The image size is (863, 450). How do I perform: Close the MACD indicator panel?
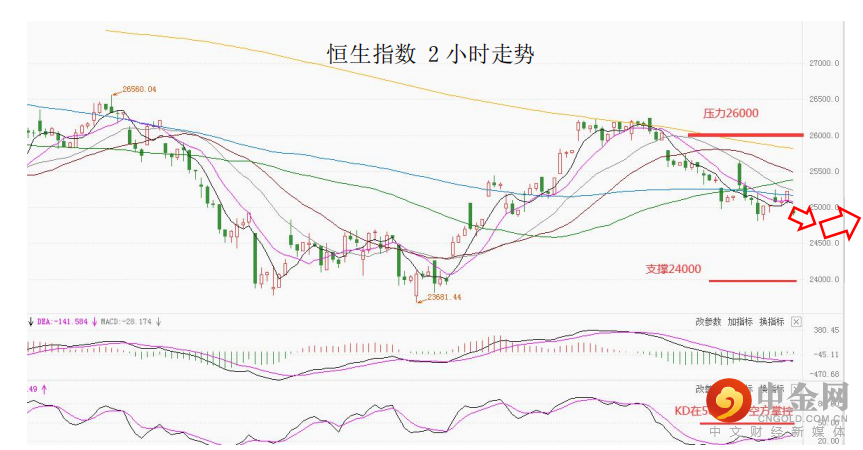[x=796, y=322]
